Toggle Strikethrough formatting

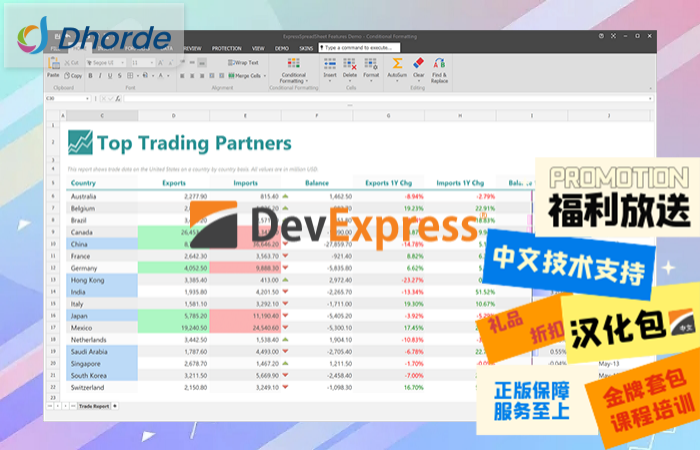tap(120, 76)
